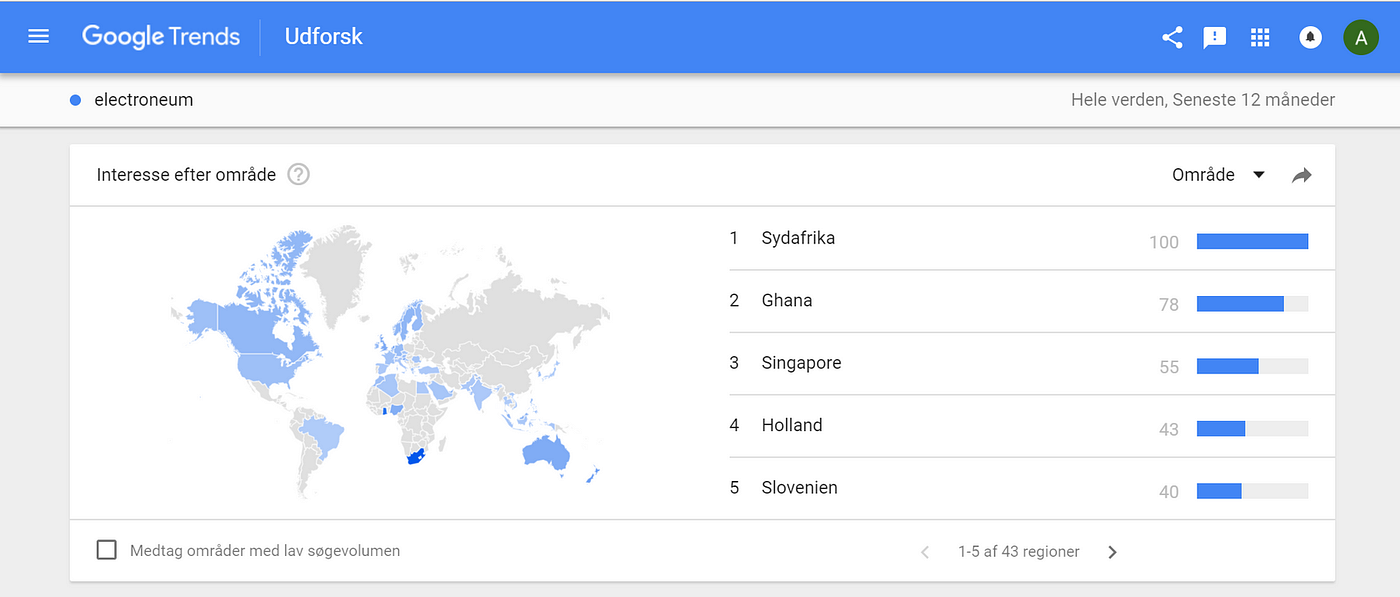This screenshot has width=1400, height=597.
Task: Click the Udforsk header tab
Action: (x=323, y=37)
